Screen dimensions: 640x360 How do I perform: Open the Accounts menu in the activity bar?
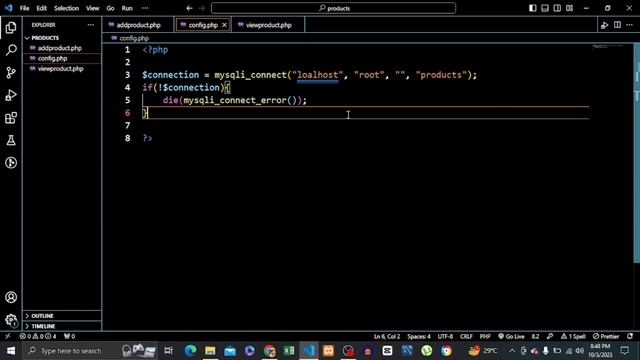pos(11,297)
